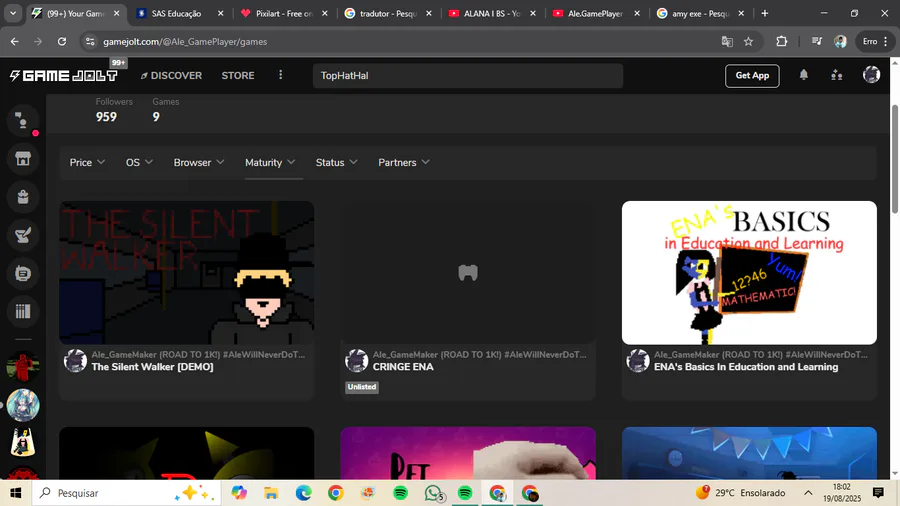Go back to the previous page
The image size is (900, 506).
click(x=14, y=41)
